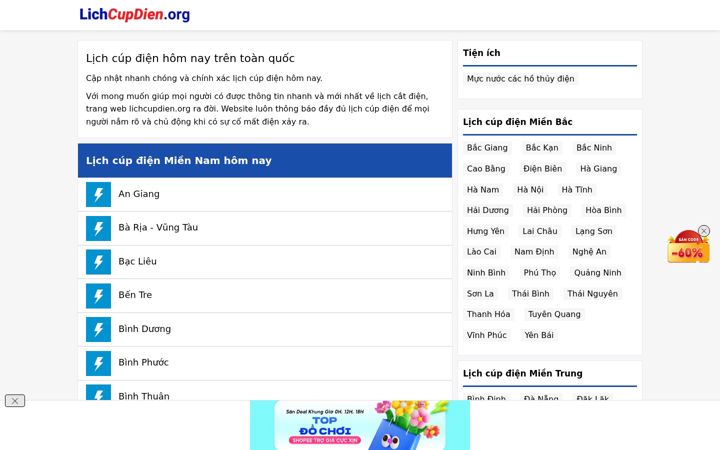Select Cao Bằng province link
The image size is (720, 450).
coord(486,169)
